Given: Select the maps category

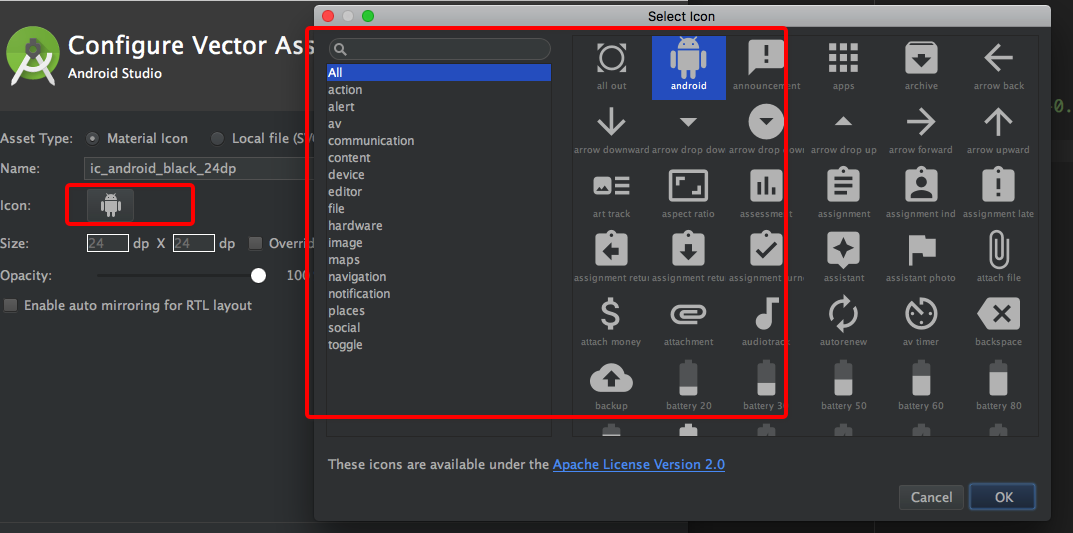Looking at the screenshot, I should click(439, 259).
